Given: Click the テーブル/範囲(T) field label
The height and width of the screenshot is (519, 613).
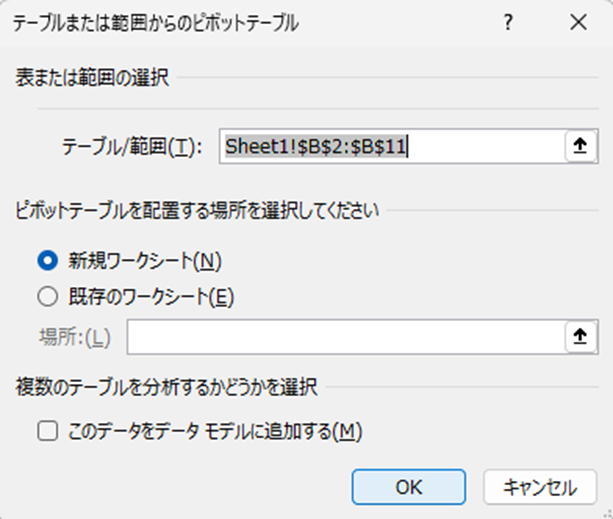Looking at the screenshot, I should click(132, 147).
